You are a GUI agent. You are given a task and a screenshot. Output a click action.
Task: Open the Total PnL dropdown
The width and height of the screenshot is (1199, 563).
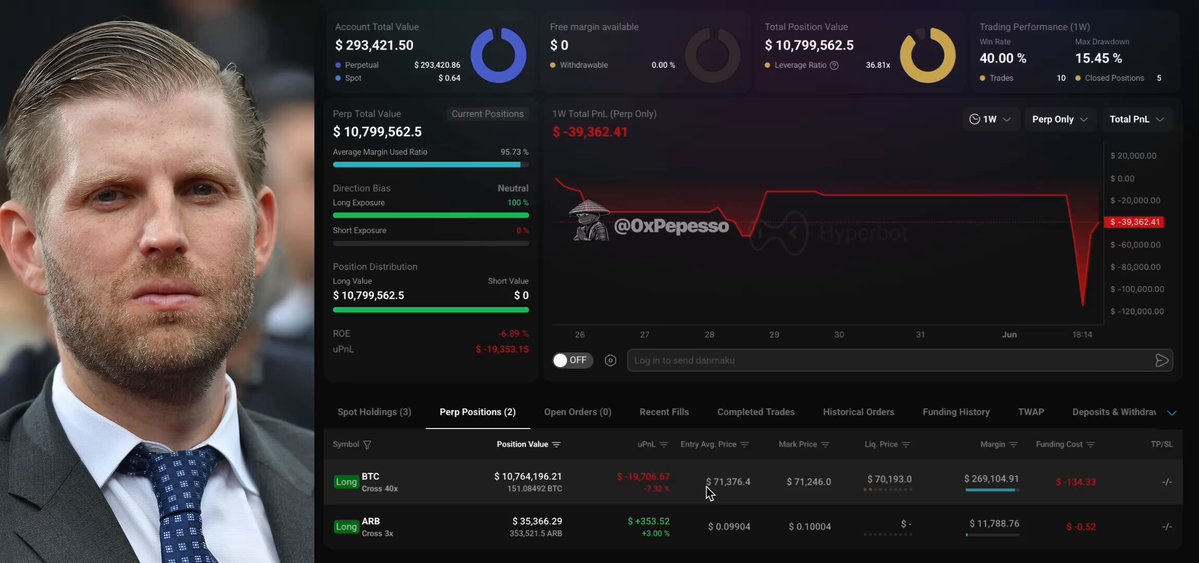1136,119
